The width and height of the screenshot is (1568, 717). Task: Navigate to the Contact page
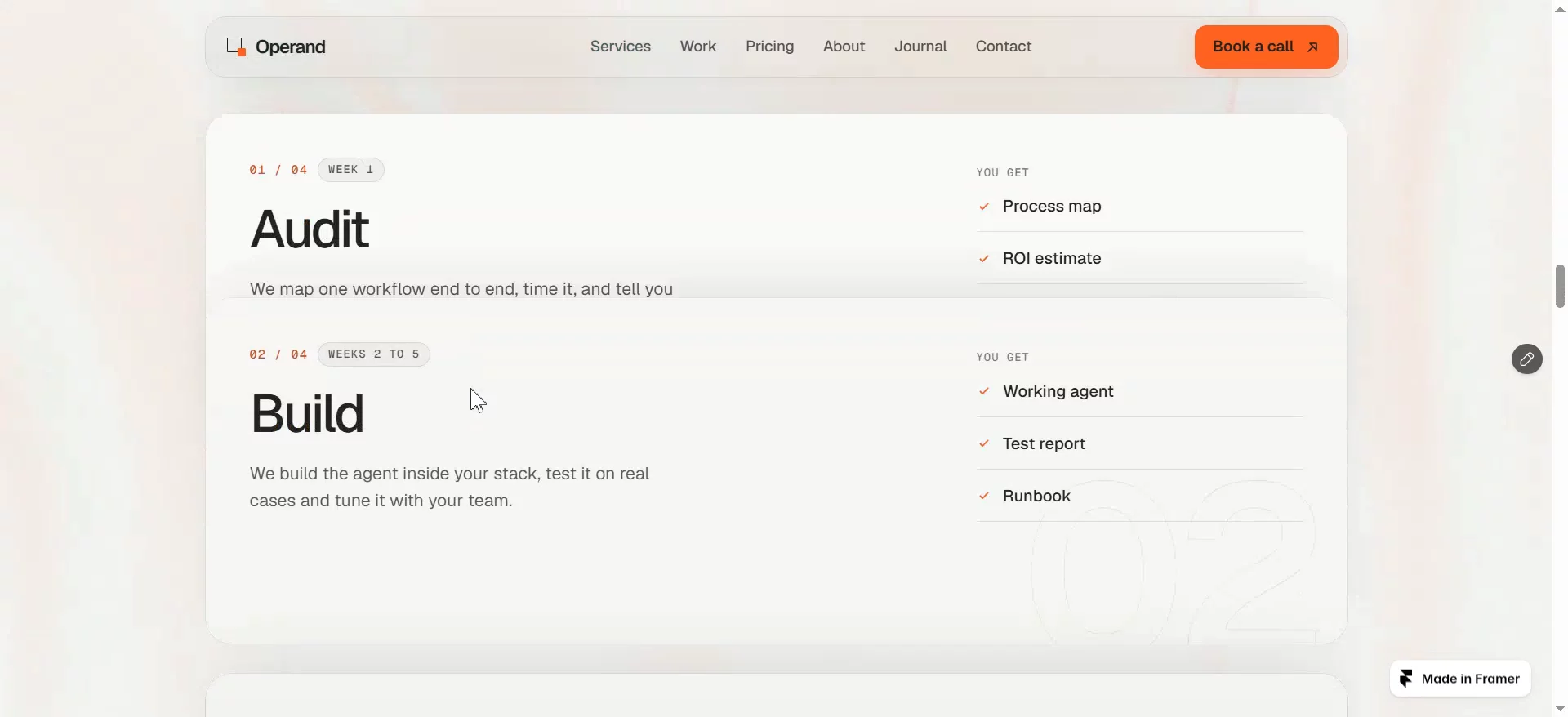(x=1004, y=47)
